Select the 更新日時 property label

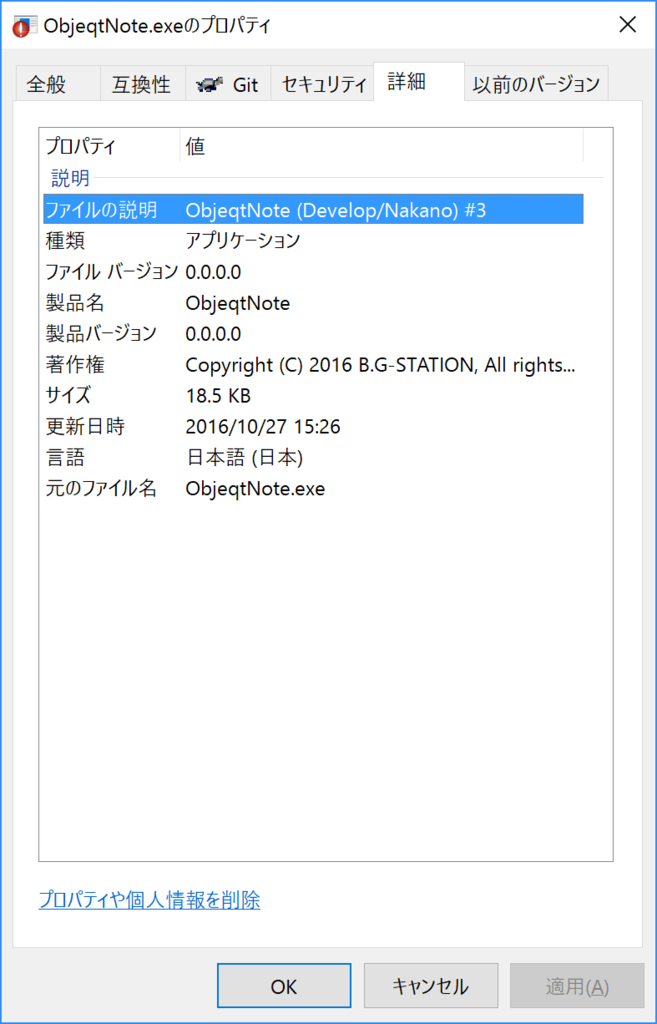[85, 427]
